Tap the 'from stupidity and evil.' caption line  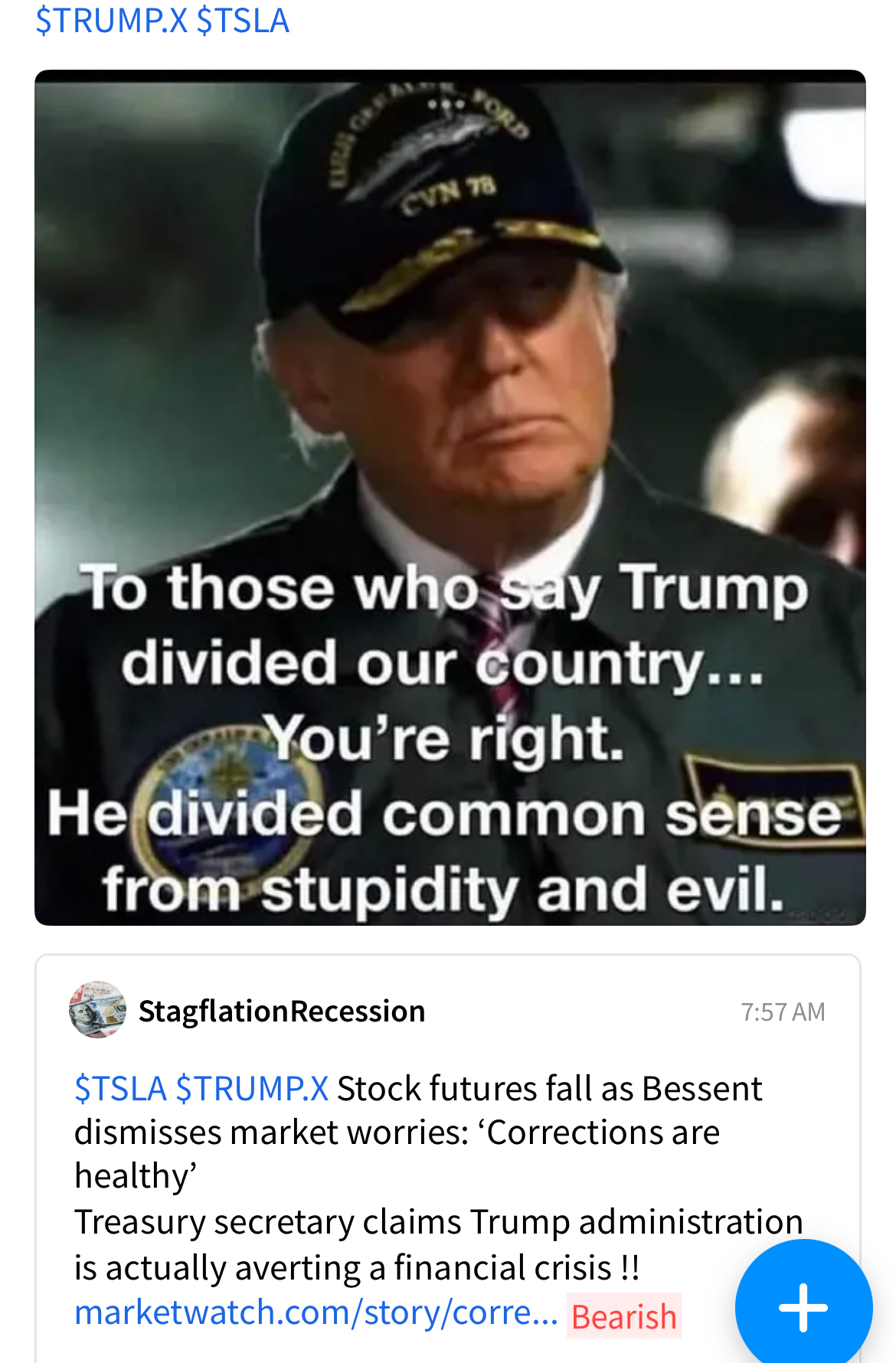(x=444, y=888)
